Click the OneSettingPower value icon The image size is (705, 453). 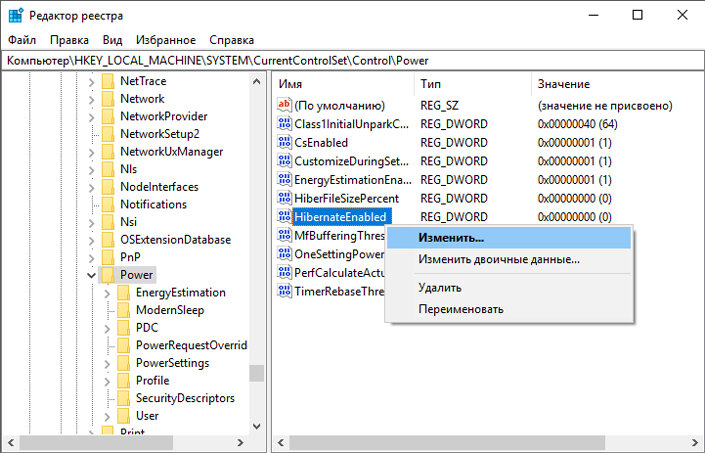(284, 254)
